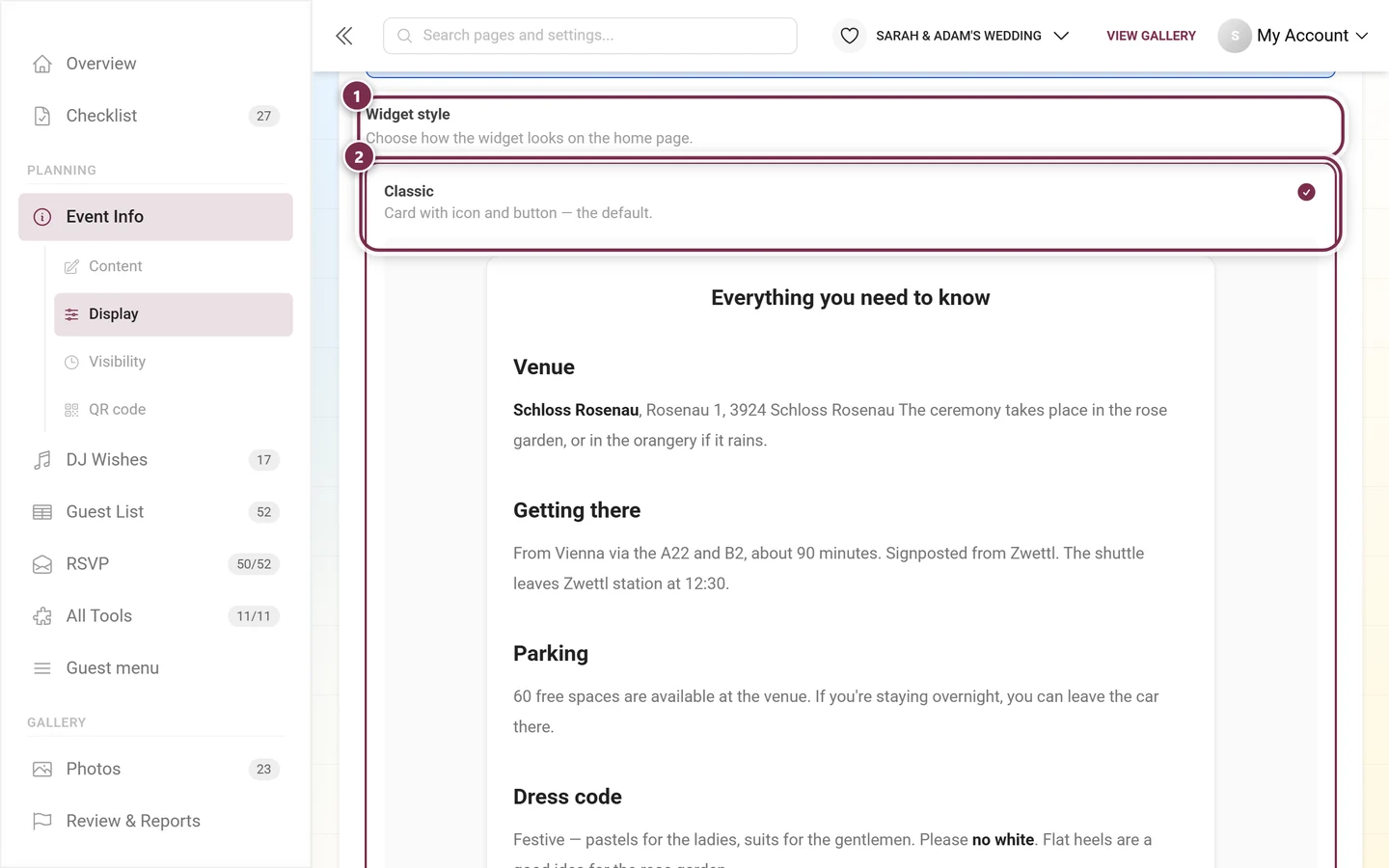The height and width of the screenshot is (868, 1389).
Task: Open the QR code sub-menu item
Action: click(x=174, y=410)
